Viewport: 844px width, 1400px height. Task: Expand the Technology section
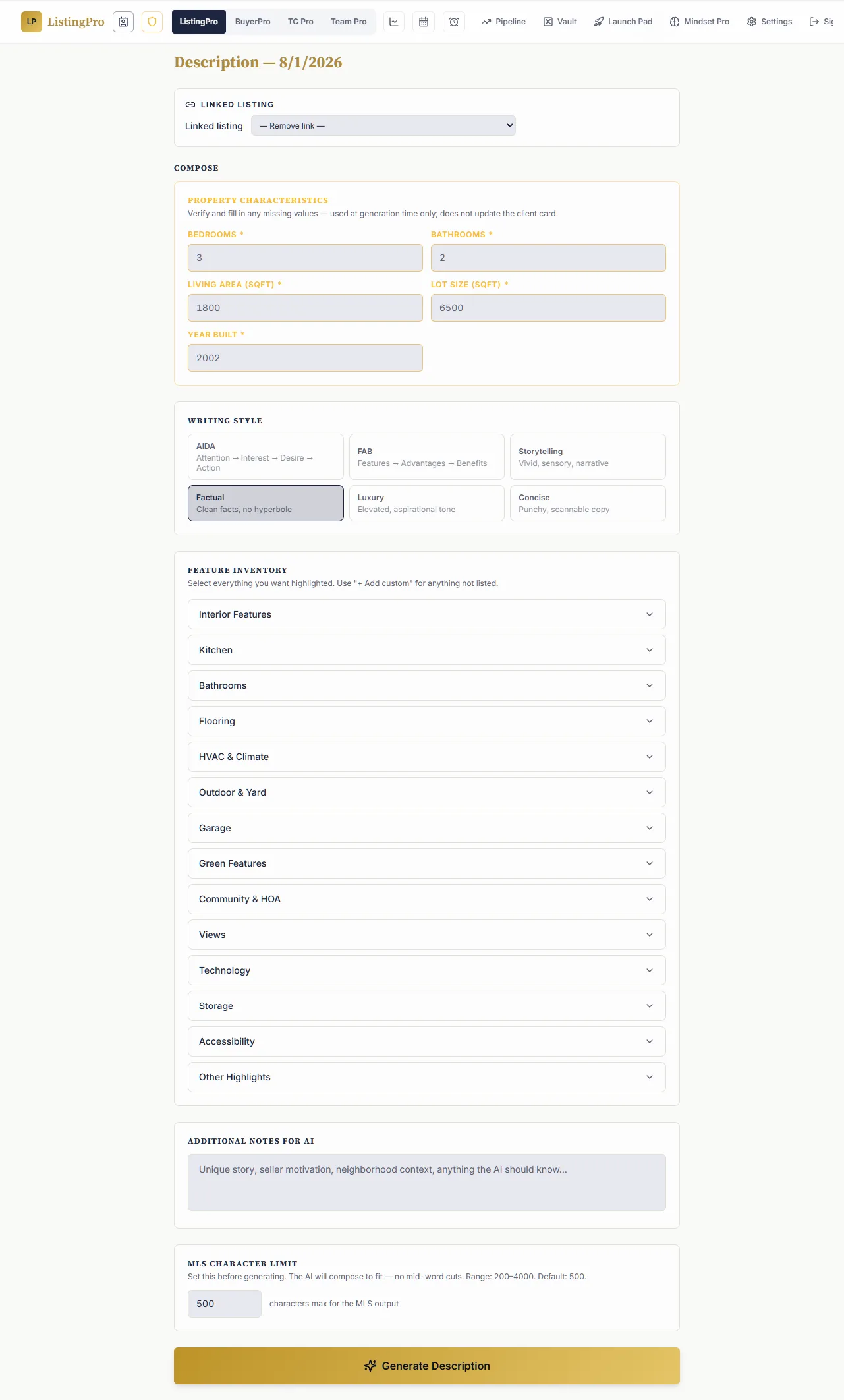(427, 970)
